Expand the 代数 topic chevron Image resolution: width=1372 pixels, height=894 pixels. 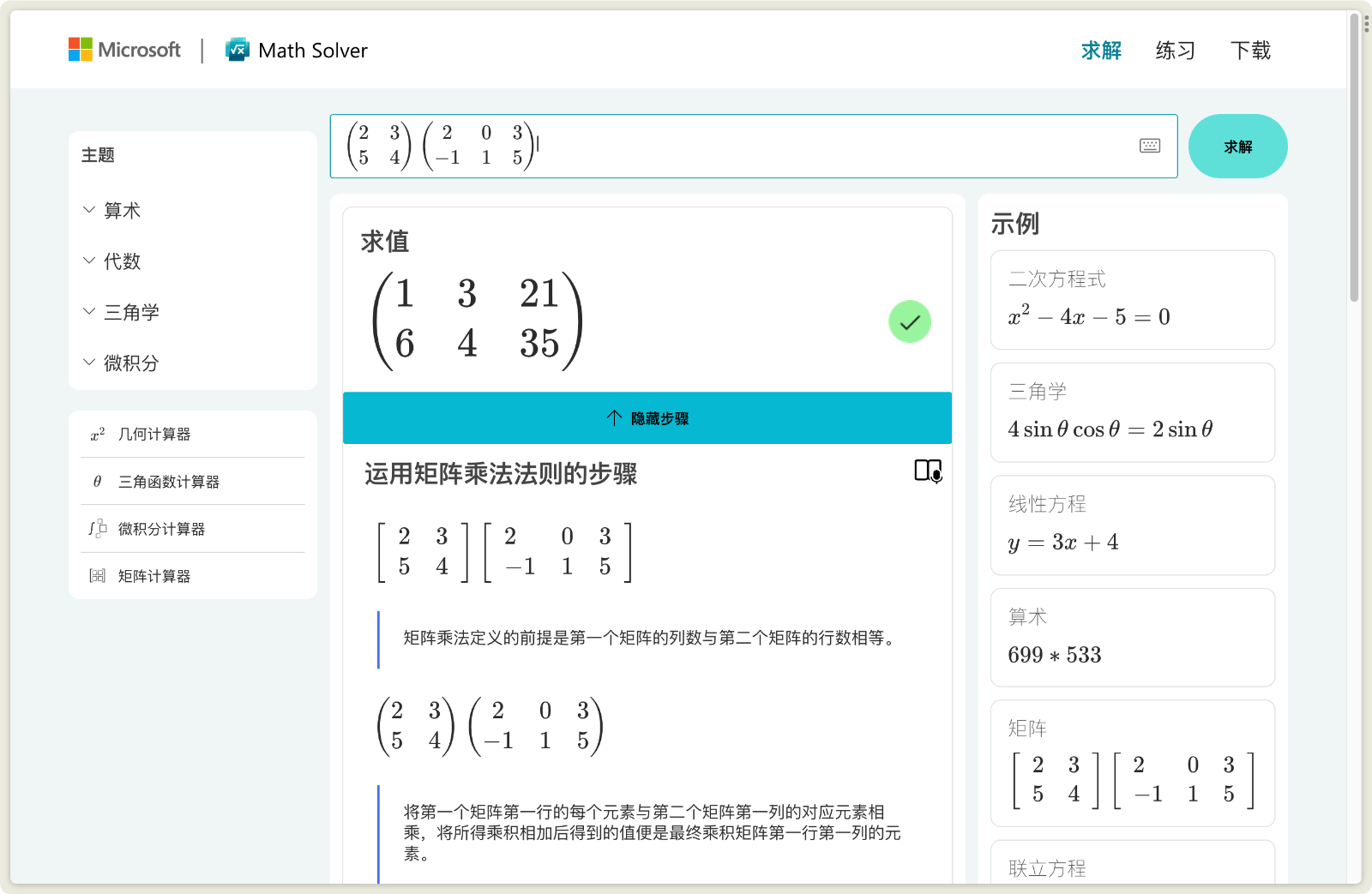pyautogui.click(x=89, y=261)
